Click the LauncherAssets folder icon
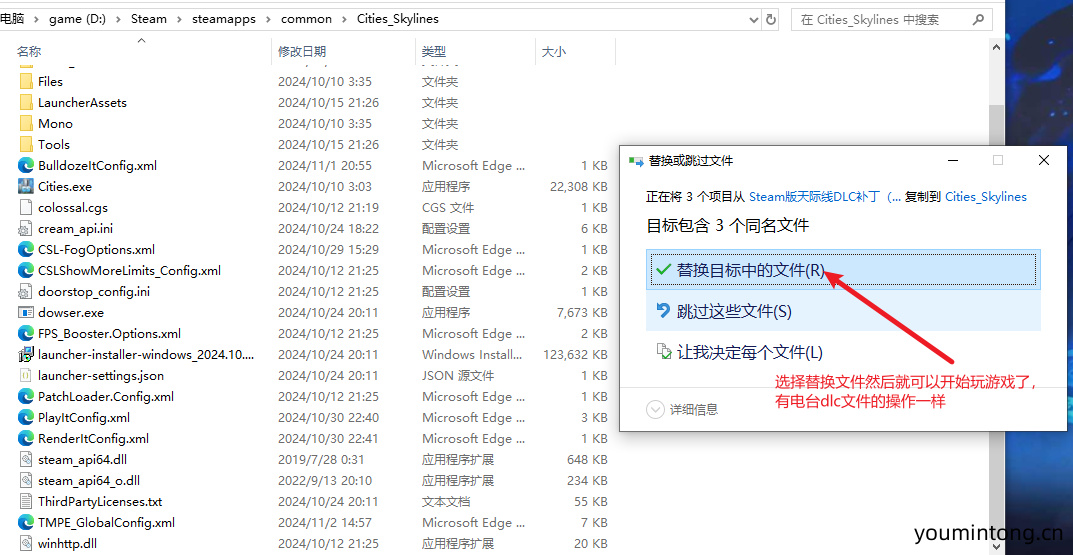The width and height of the screenshot is (1073, 555). pos(26,103)
